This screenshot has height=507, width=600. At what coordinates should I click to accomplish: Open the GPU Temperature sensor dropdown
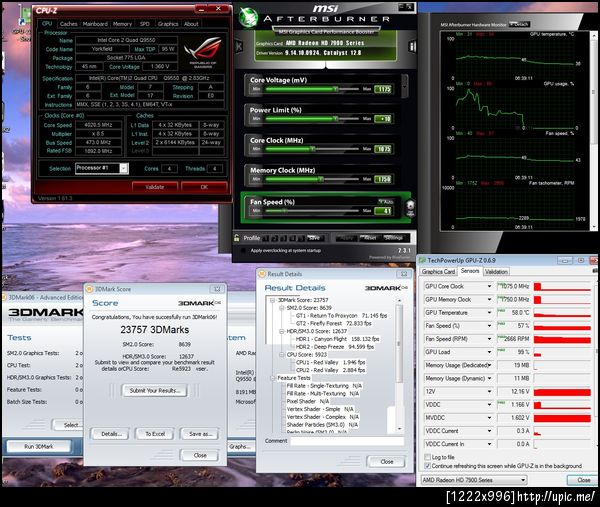pyautogui.click(x=489, y=313)
